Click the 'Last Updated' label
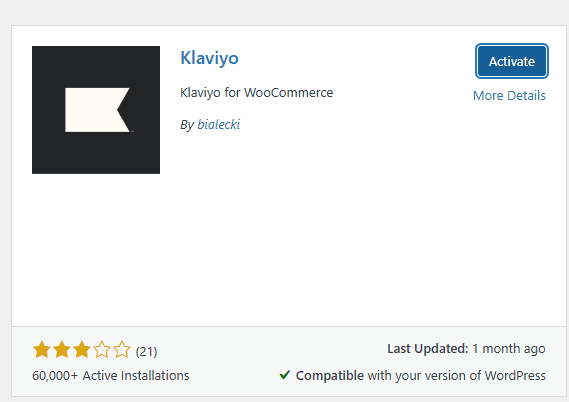The image size is (569, 402). pos(428,349)
